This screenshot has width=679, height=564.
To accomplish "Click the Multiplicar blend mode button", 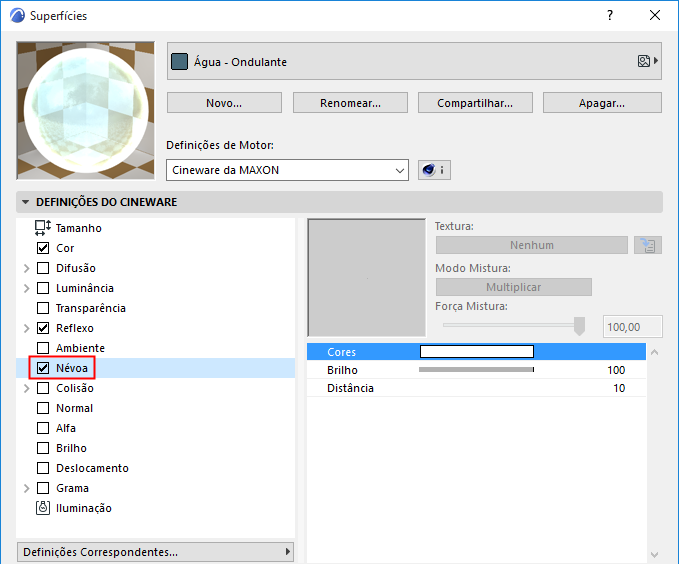I will click(x=514, y=287).
